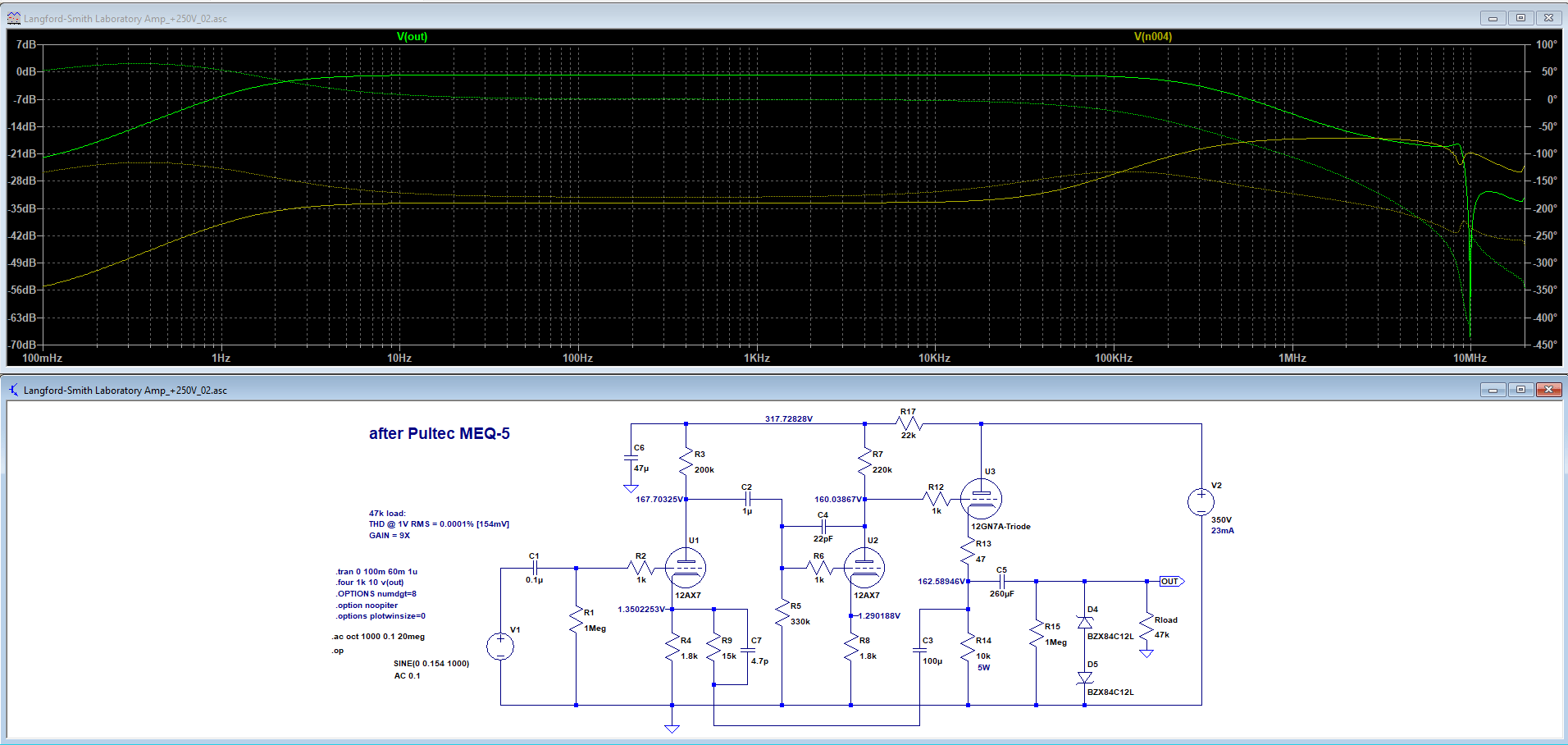Image resolution: width=1568 pixels, height=745 pixels.
Task: Click the 'AC 0.1' source value text
Action: coord(408,676)
